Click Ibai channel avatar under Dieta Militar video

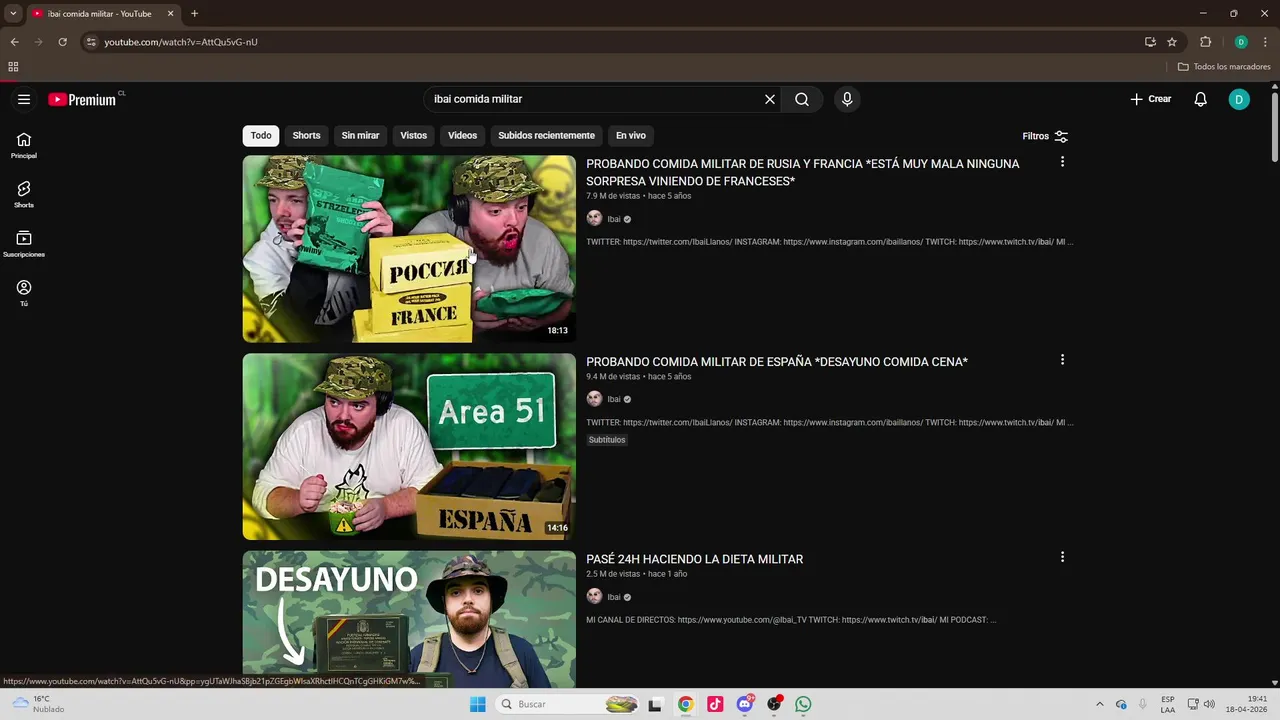(594, 597)
